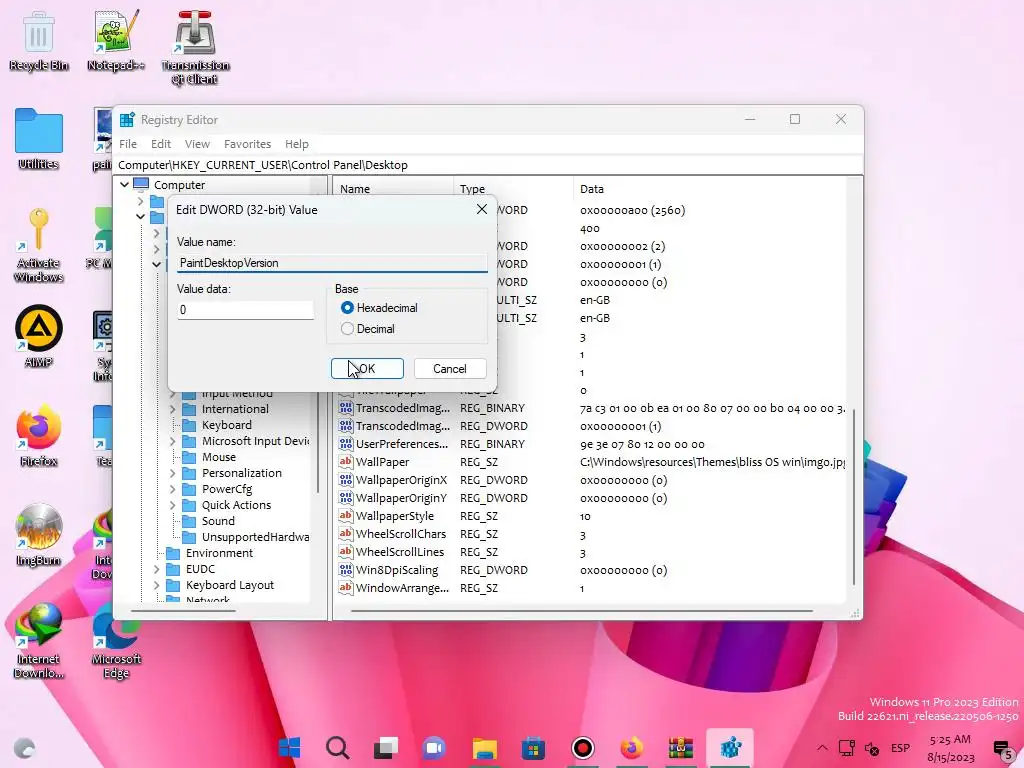Viewport: 1024px width, 768px height.
Task: Open Internet Download Manager desktop shortcut
Action: (39, 640)
